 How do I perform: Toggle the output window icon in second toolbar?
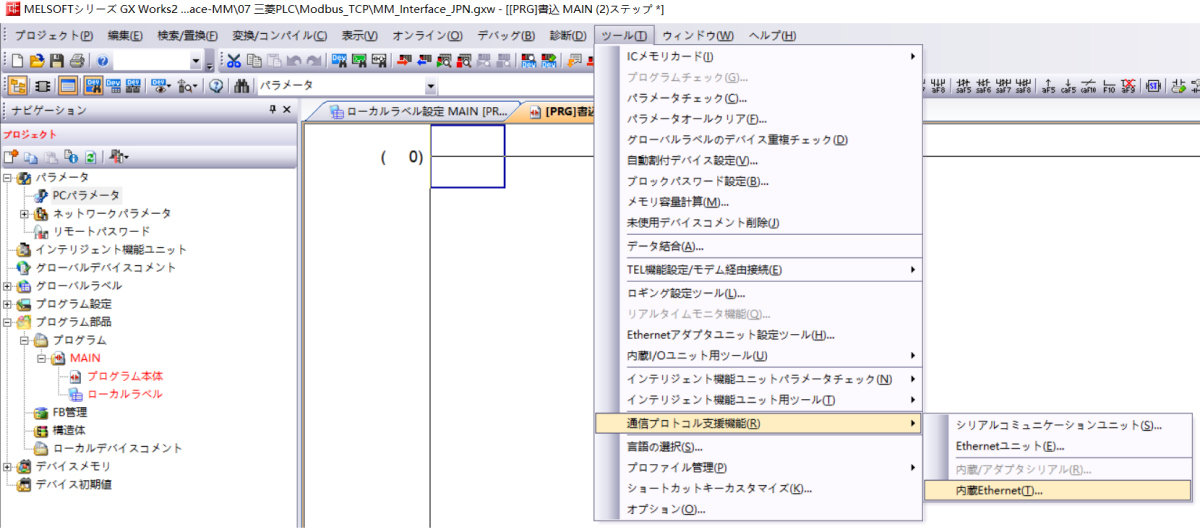68,86
